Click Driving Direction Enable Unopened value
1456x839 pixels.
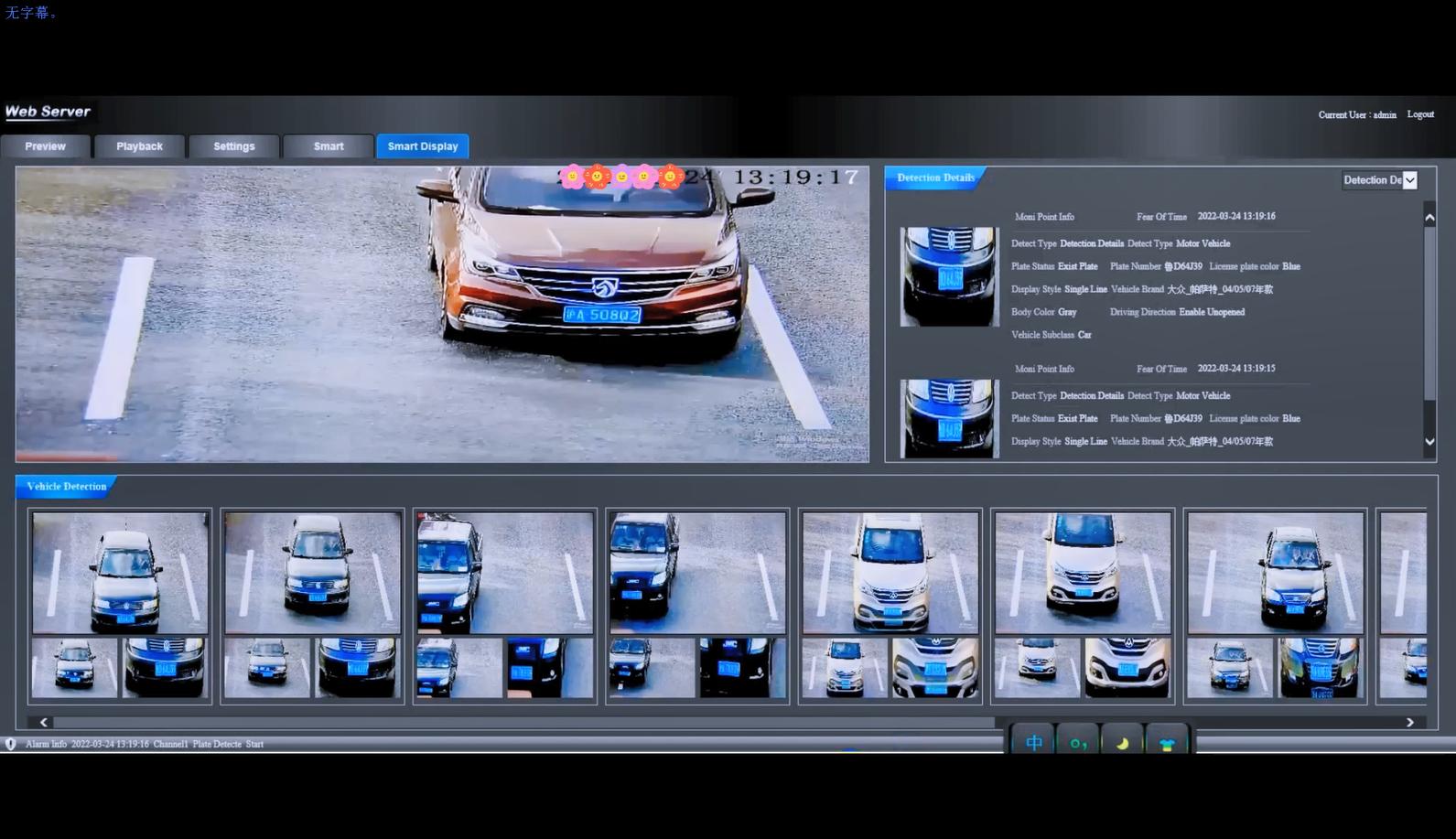coord(1212,312)
